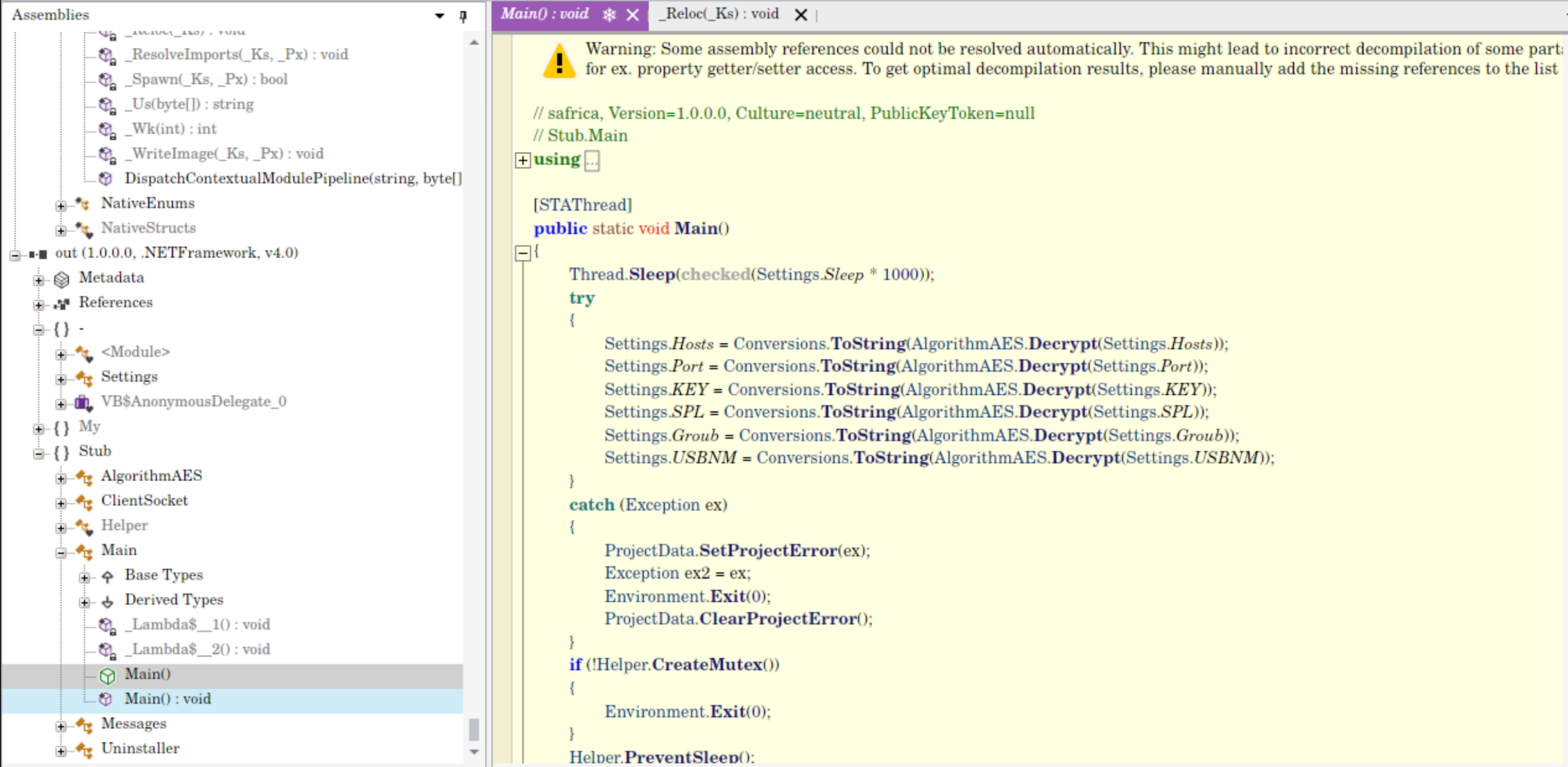Click the yellow warning triangle icon

[x=559, y=61]
